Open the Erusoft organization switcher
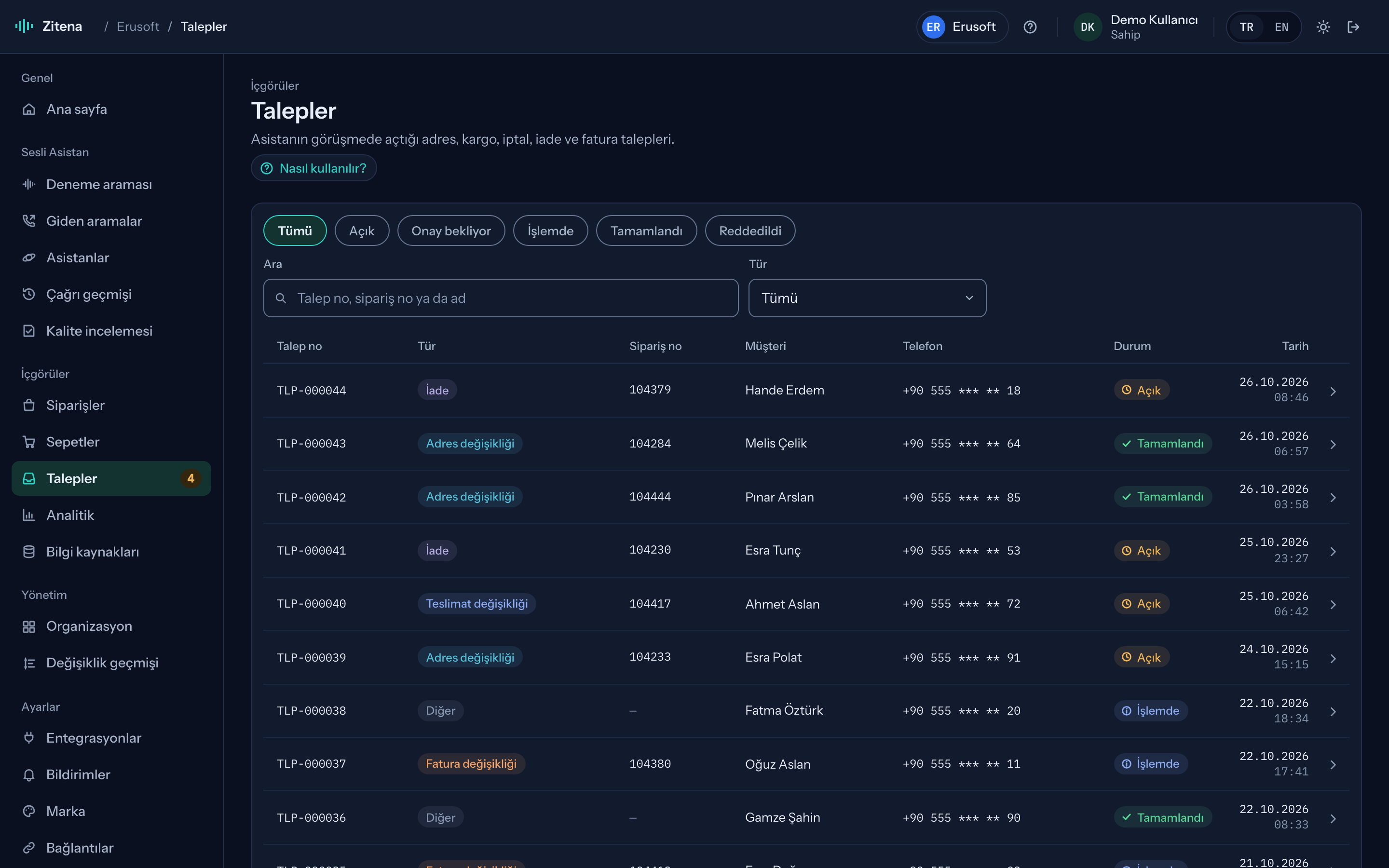Image resolution: width=1389 pixels, height=868 pixels. click(x=962, y=27)
